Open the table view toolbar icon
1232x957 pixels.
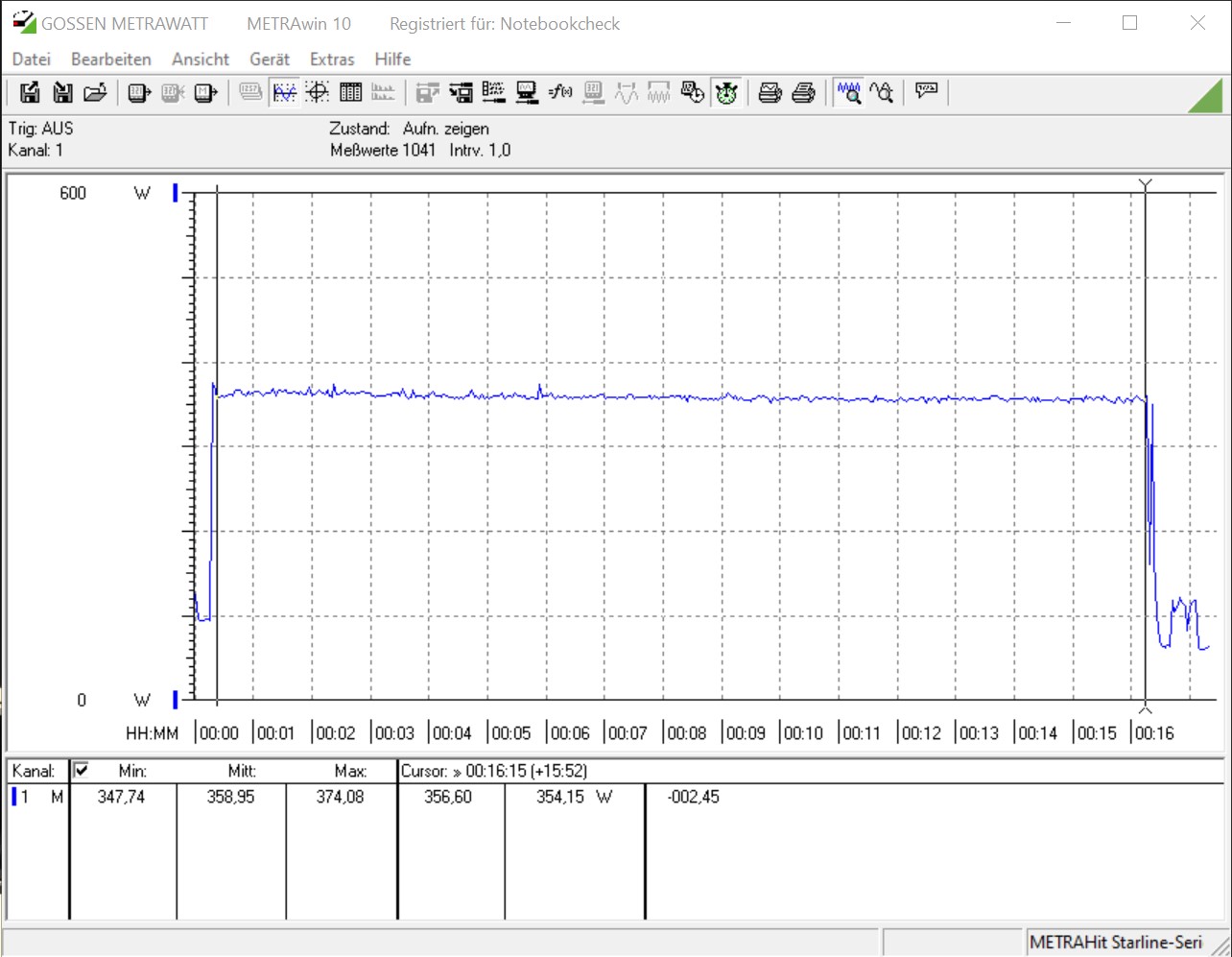[x=350, y=92]
